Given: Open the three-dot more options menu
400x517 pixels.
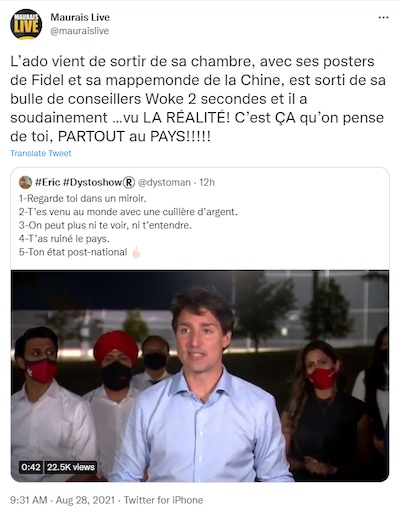Looking at the screenshot, I should [x=383, y=18].
